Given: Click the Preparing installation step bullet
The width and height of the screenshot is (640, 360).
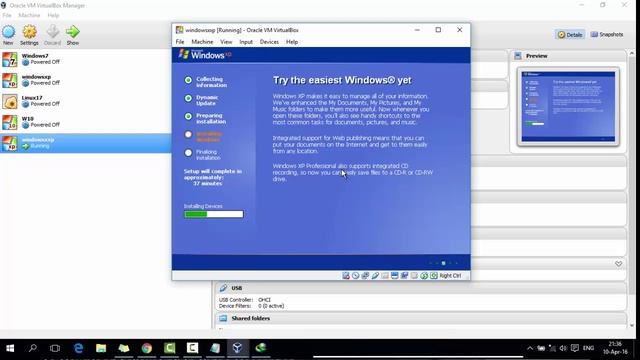Looking at the screenshot, I should (188, 116).
